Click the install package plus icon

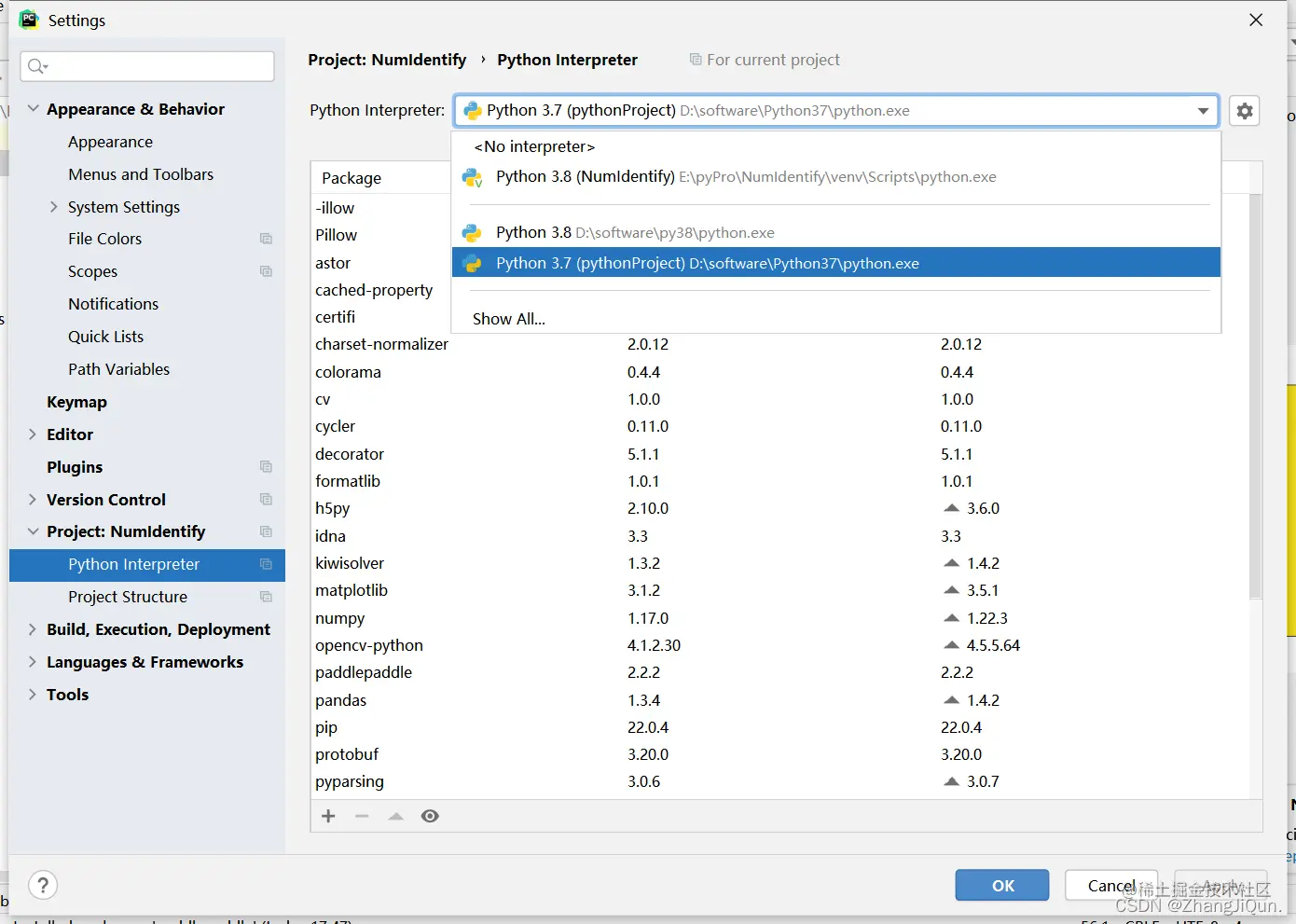328,816
